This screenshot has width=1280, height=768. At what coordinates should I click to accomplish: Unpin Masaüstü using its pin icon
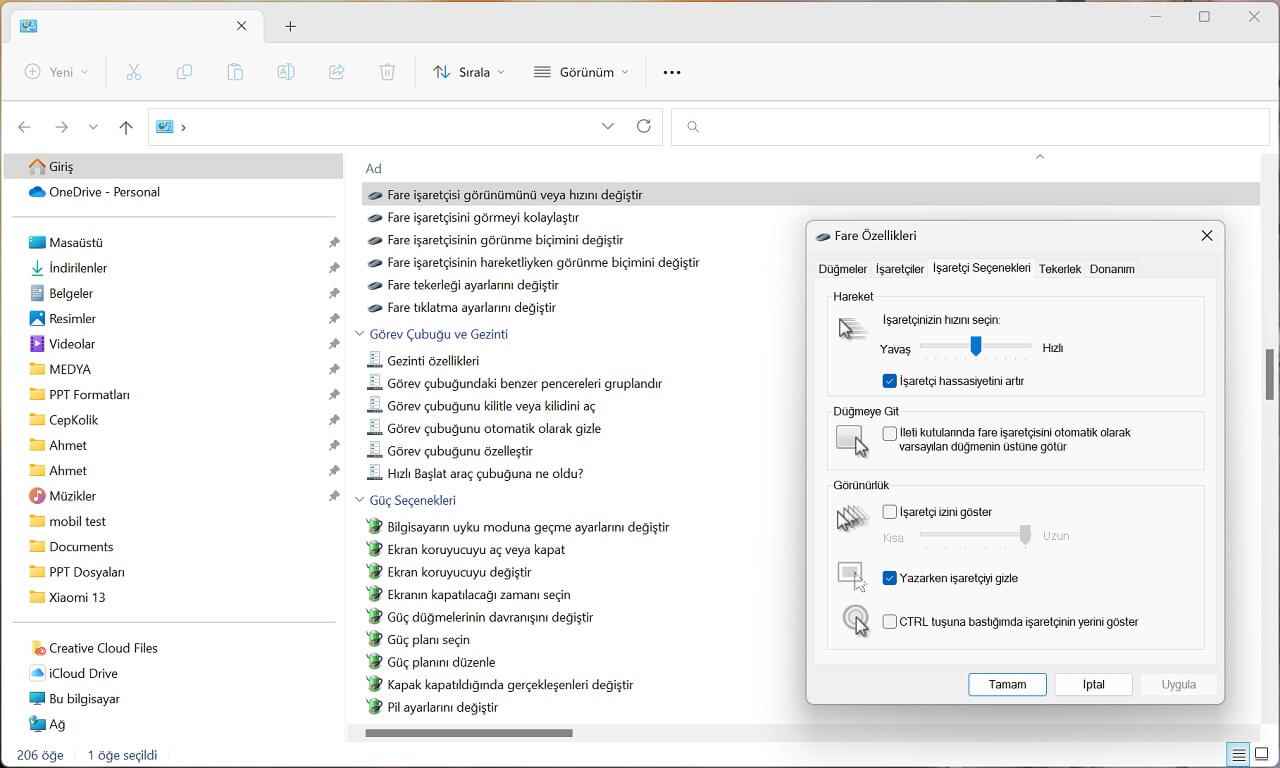(x=334, y=243)
